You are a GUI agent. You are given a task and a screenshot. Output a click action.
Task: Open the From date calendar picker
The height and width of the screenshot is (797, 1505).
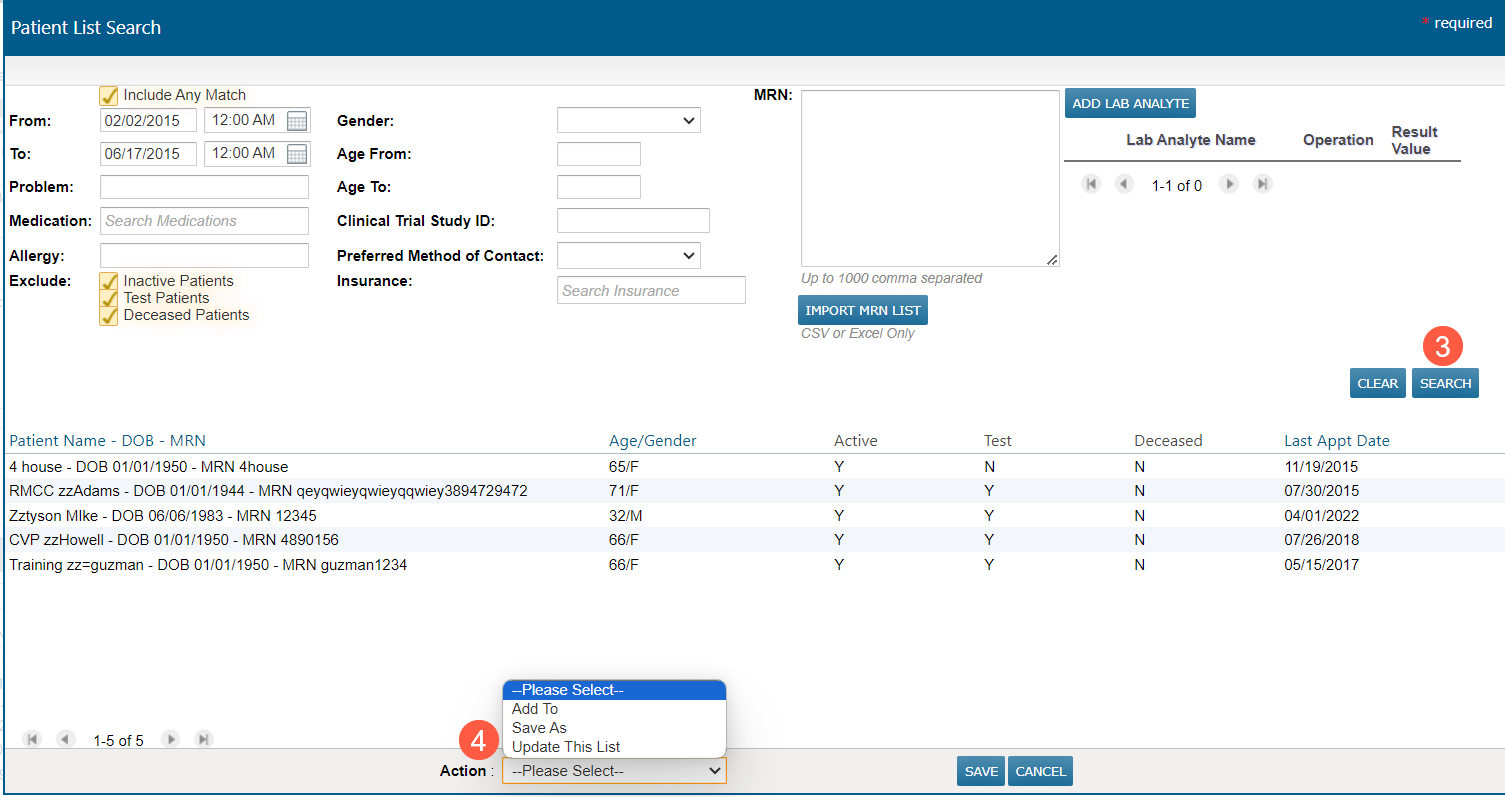point(297,121)
